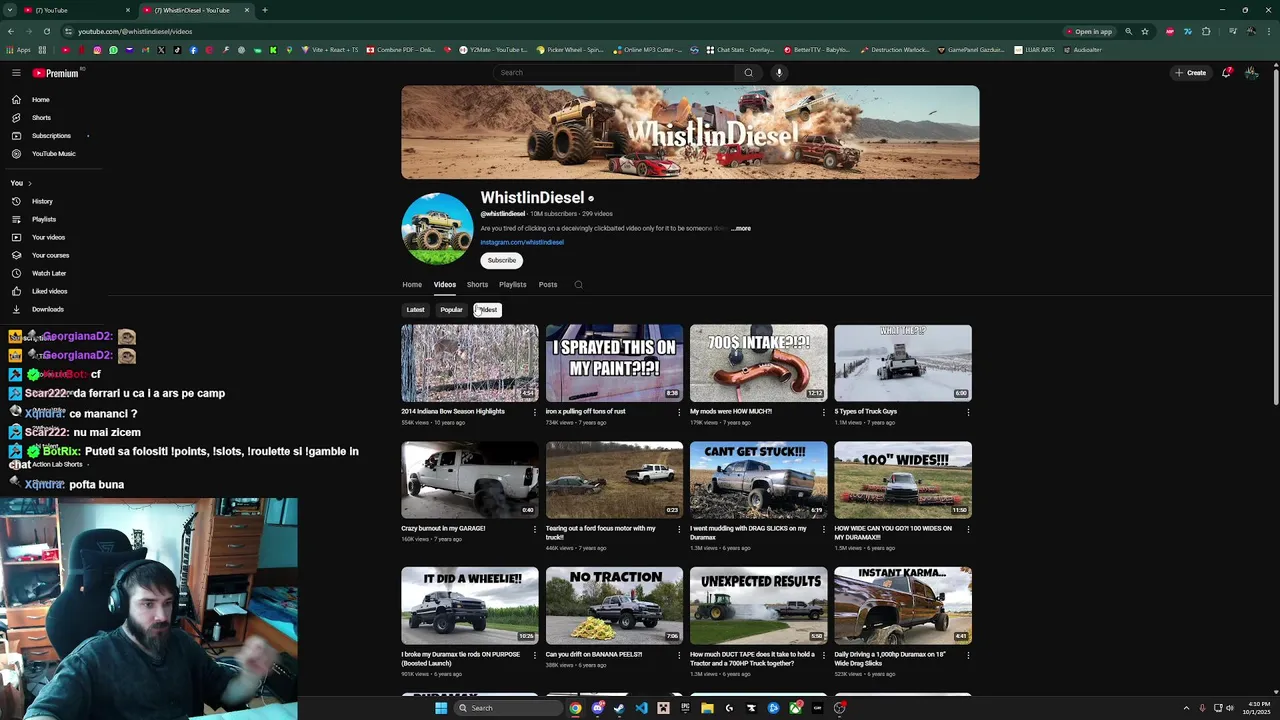Click the YouTube search input field

pyautogui.click(x=614, y=73)
